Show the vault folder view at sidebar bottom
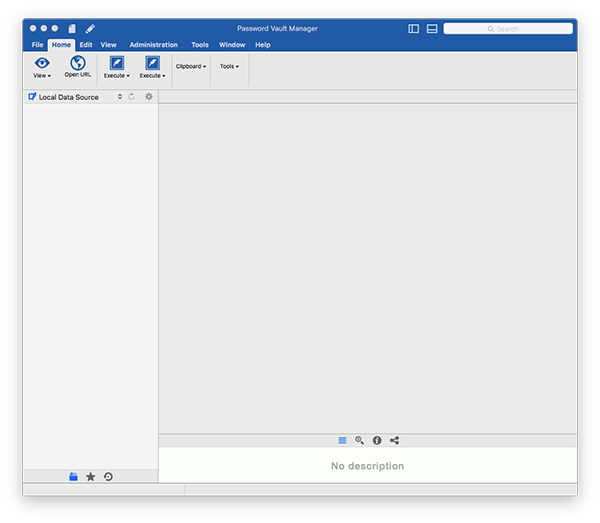 pyautogui.click(x=73, y=477)
